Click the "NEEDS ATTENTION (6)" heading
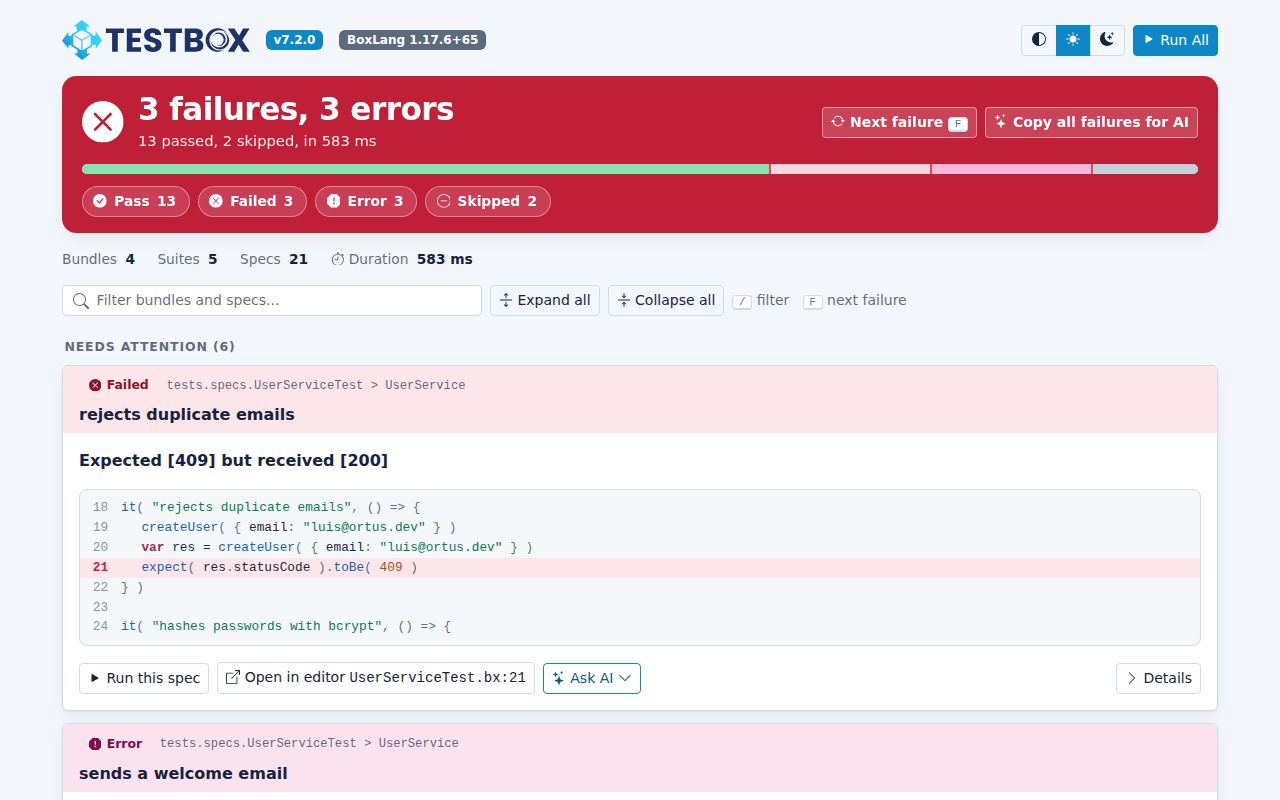Screen dimensions: 1280x800 point(150,347)
